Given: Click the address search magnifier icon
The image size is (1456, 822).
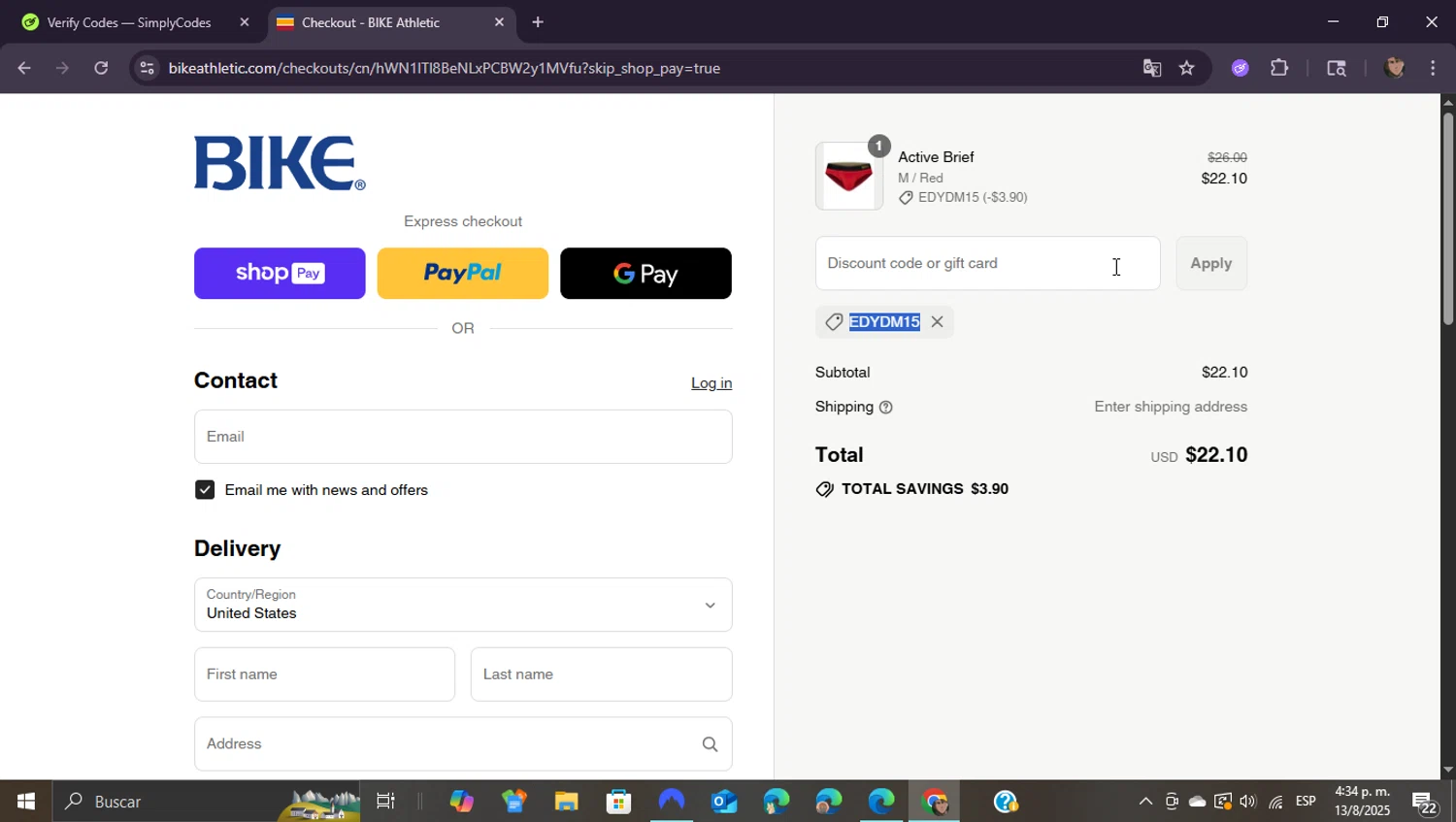Looking at the screenshot, I should 710,744.
